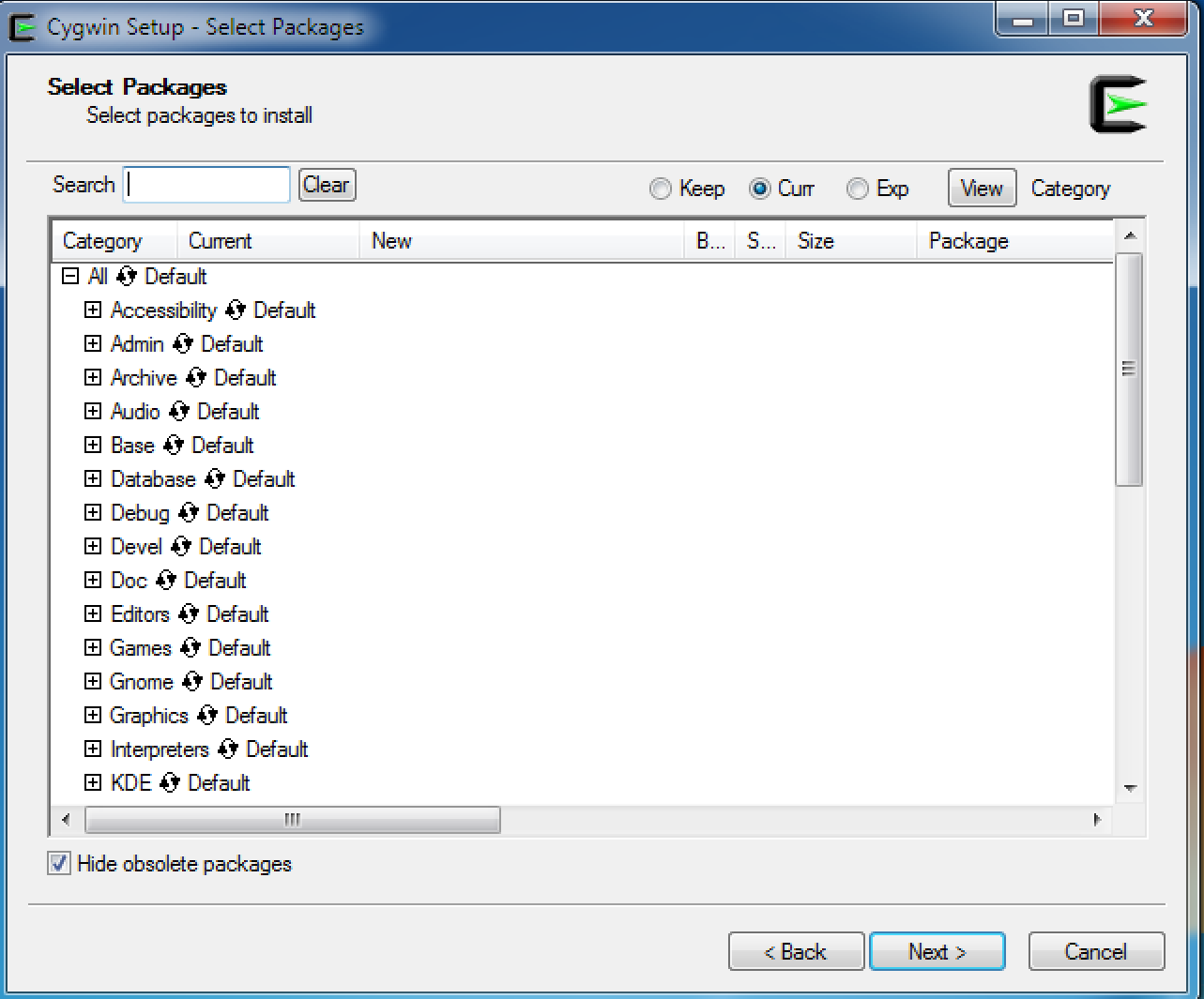This screenshot has height=999, width=1204.
Task: Click the Size column header
Action: click(x=851, y=241)
